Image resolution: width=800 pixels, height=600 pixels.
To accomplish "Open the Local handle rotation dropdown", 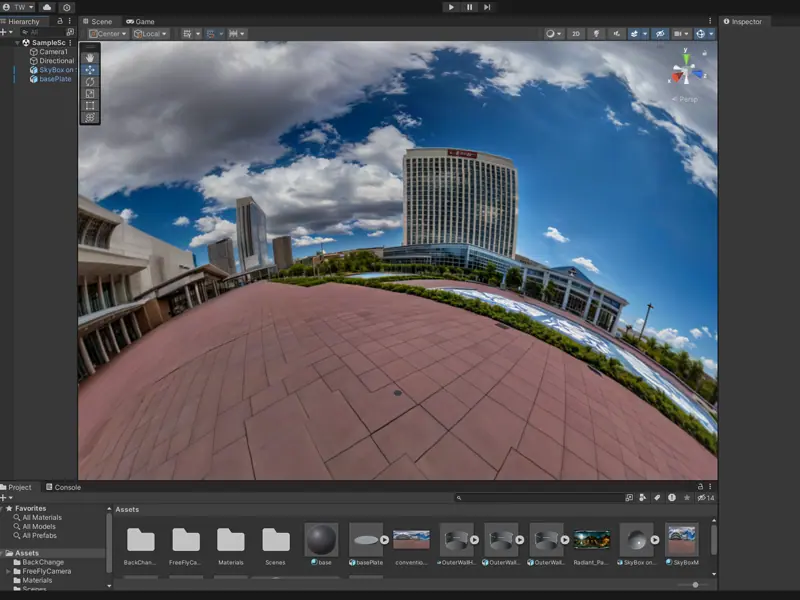I will 150,33.
